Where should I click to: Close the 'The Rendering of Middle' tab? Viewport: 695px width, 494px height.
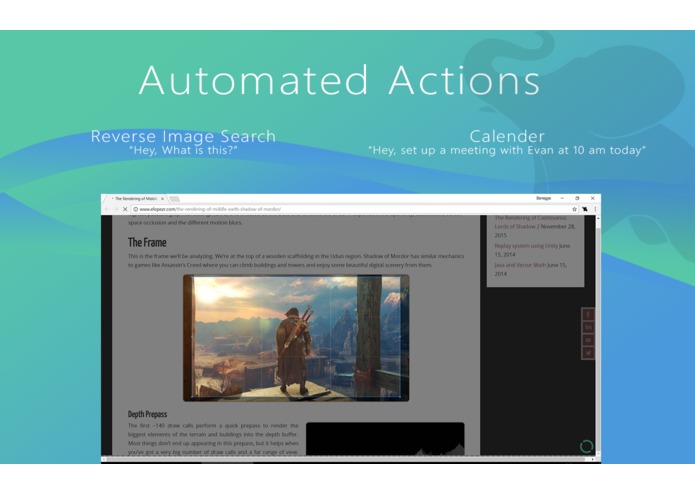[x=162, y=199]
